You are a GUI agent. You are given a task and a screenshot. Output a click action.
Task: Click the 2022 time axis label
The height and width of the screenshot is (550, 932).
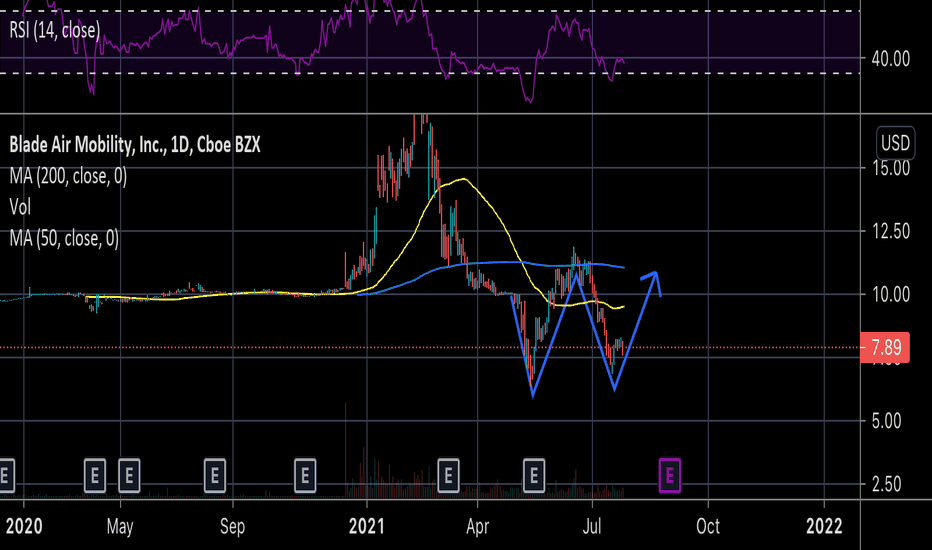click(x=824, y=526)
